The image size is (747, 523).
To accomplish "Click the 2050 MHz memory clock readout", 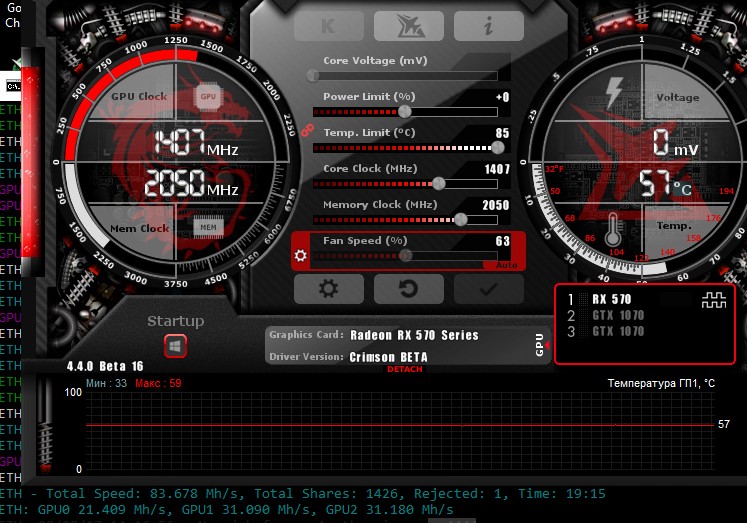I will tap(192, 183).
